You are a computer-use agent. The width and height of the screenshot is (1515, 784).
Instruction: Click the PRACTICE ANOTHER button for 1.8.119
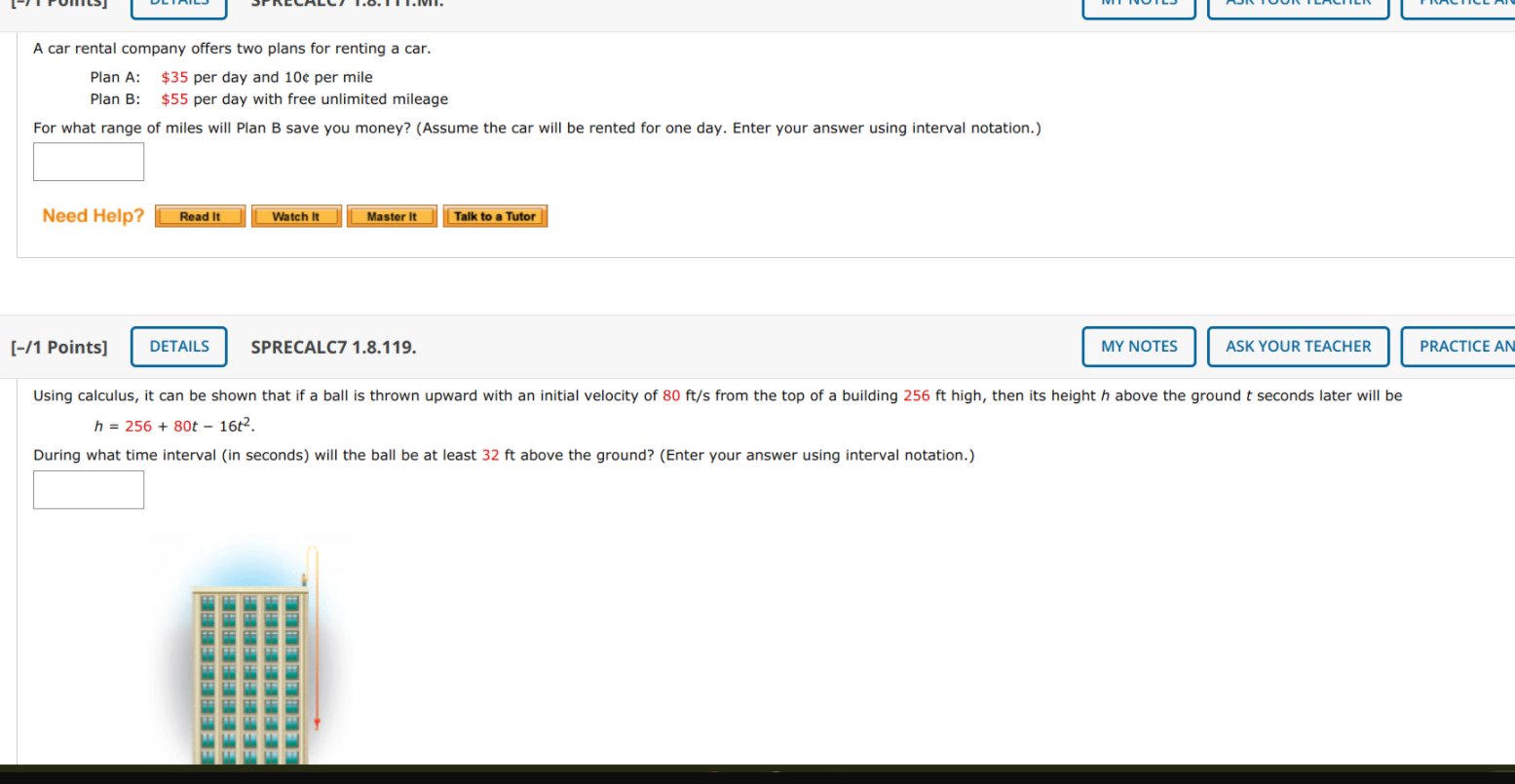pyautogui.click(x=1458, y=347)
